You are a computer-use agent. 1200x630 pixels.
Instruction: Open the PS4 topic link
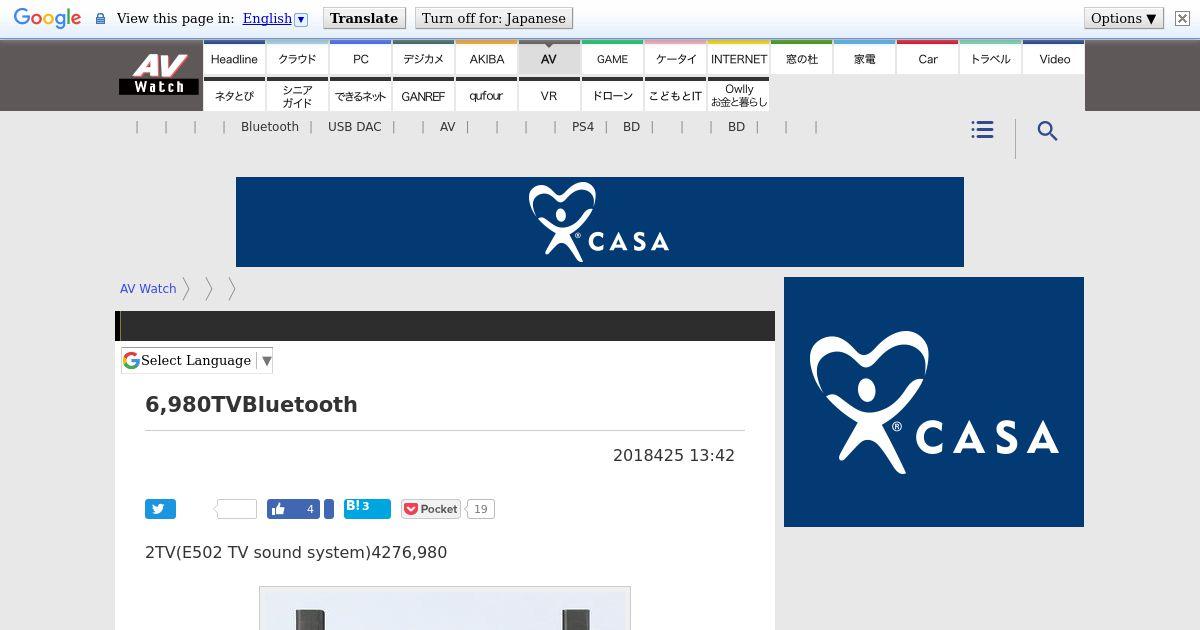click(x=583, y=127)
